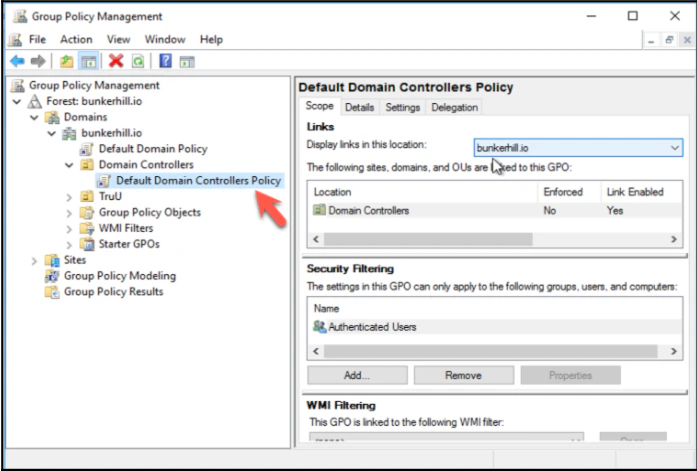Click the Domain Controllers OU icon in tree
This screenshot has height=471, width=697.
point(87,165)
